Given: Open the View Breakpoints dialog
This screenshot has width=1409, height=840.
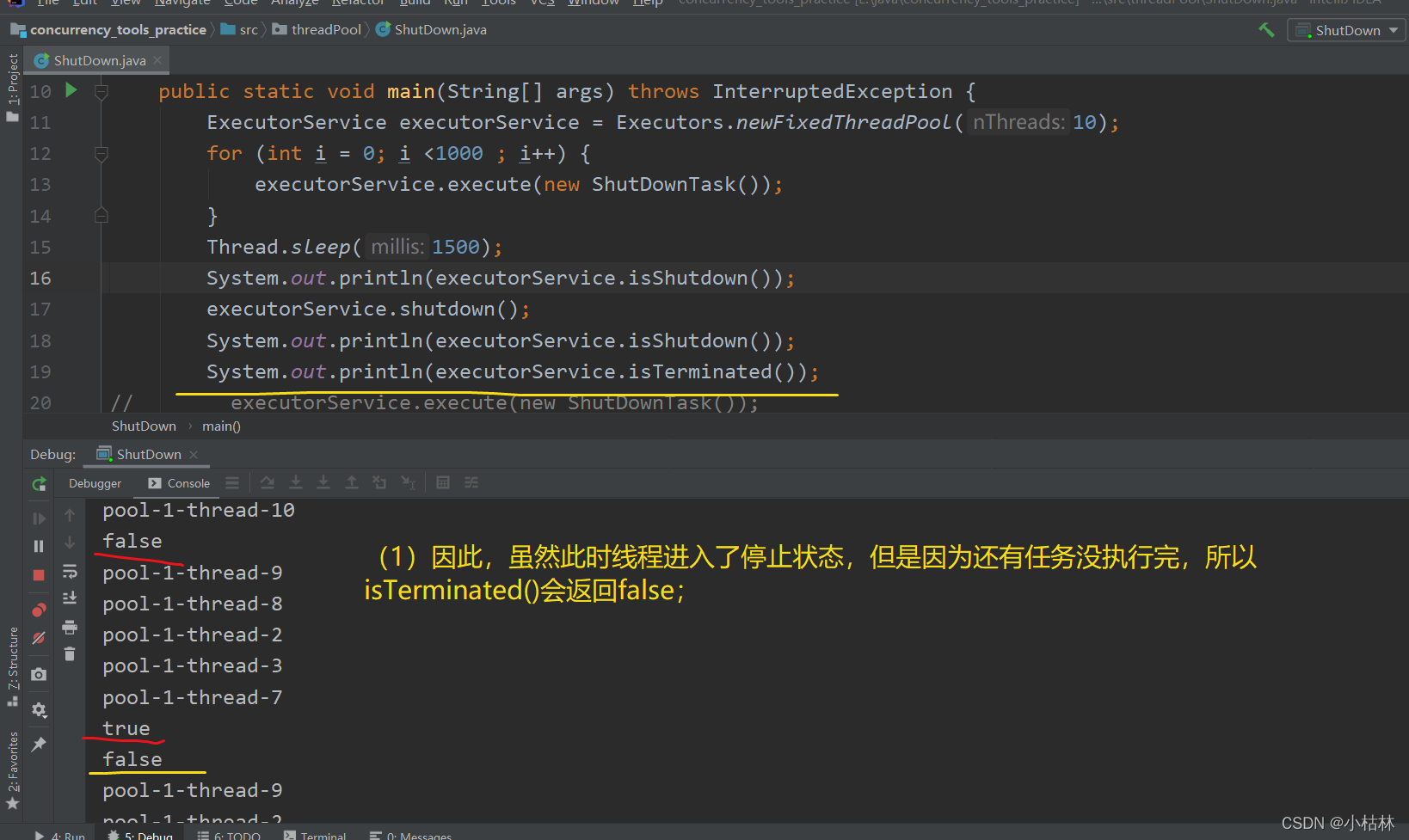Looking at the screenshot, I should 39,610.
